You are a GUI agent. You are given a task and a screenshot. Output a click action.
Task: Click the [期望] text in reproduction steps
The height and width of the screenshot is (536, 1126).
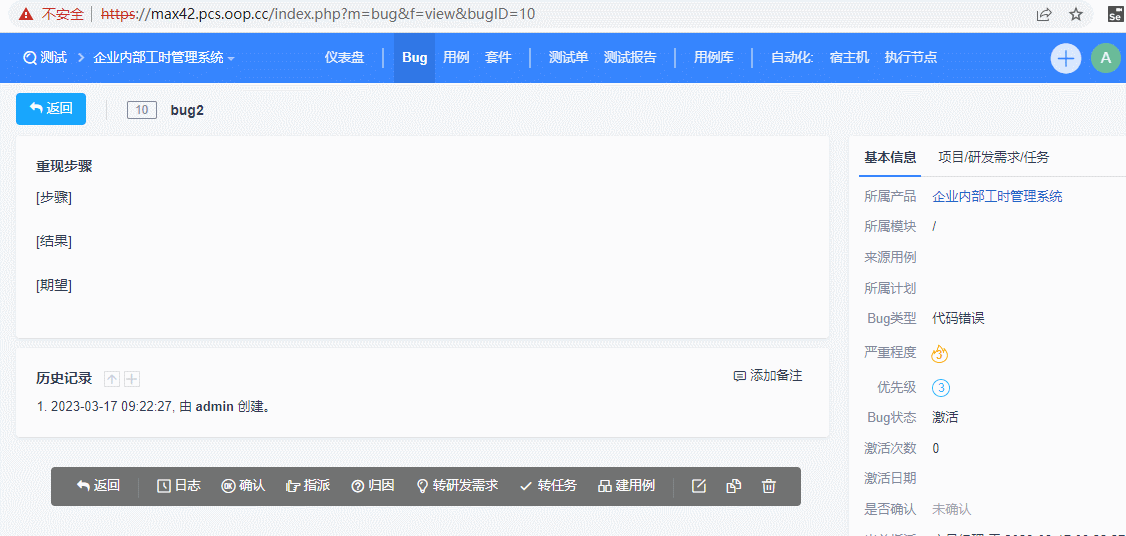click(x=54, y=285)
